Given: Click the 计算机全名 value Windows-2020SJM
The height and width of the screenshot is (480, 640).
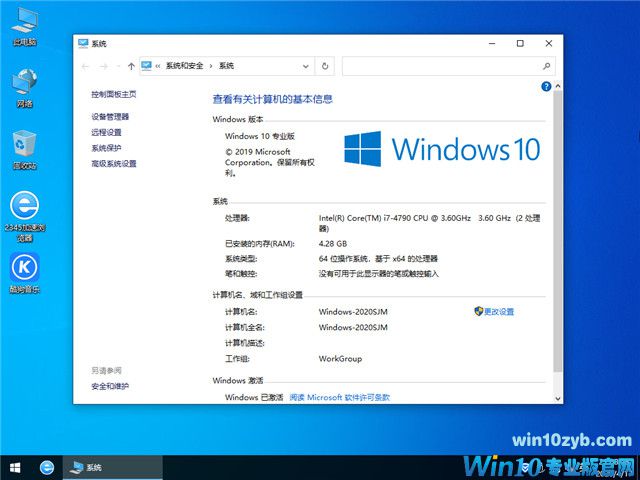Looking at the screenshot, I should click(353, 327).
